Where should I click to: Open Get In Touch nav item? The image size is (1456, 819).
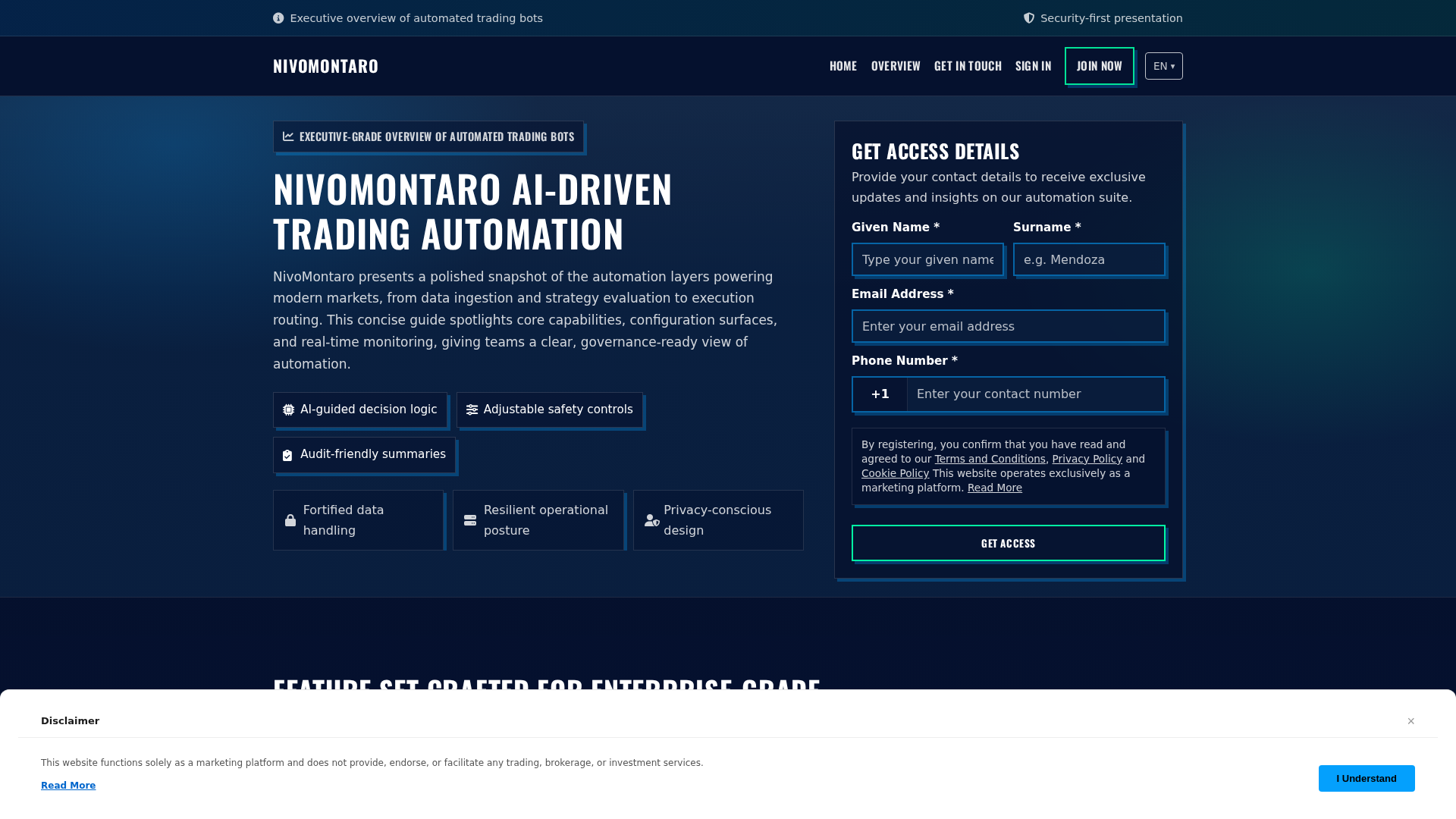point(968,66)
